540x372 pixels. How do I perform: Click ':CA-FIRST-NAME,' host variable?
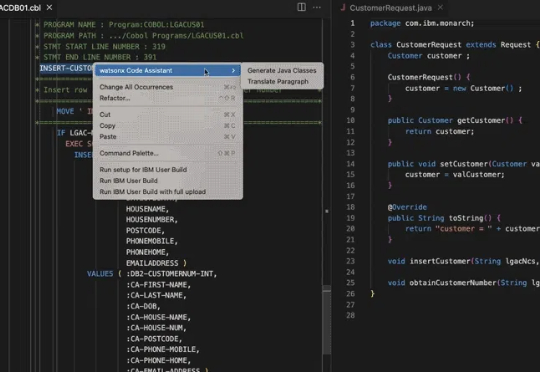(158, 285)
